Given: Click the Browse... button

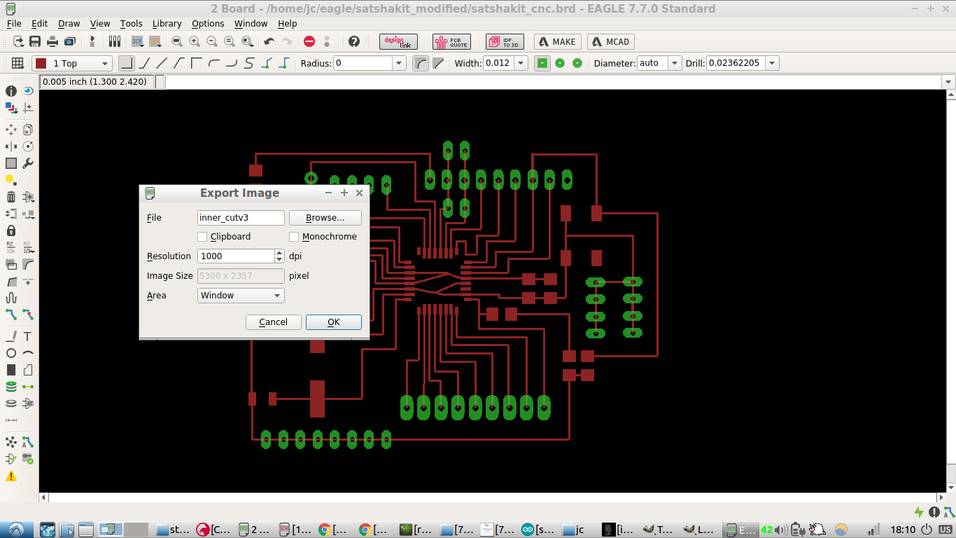Looking at the screenshot, I should coord(325,218).
